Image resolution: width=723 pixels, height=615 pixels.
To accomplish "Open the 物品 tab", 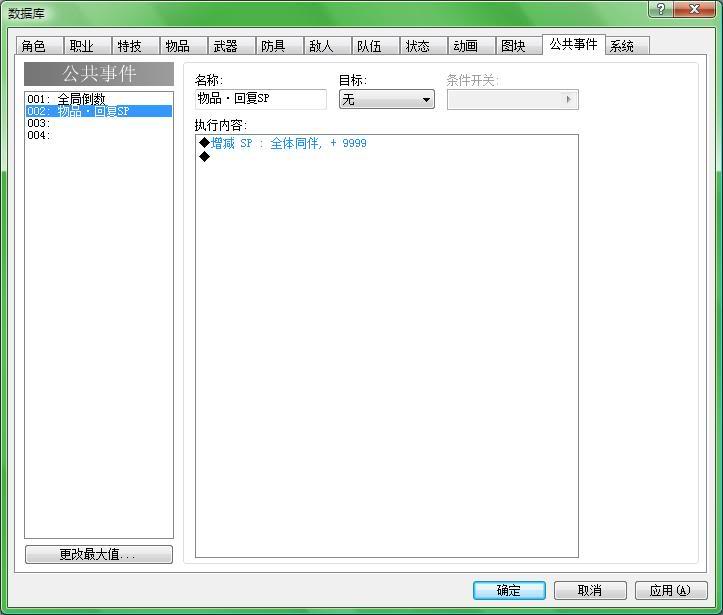I will point(184,46).
